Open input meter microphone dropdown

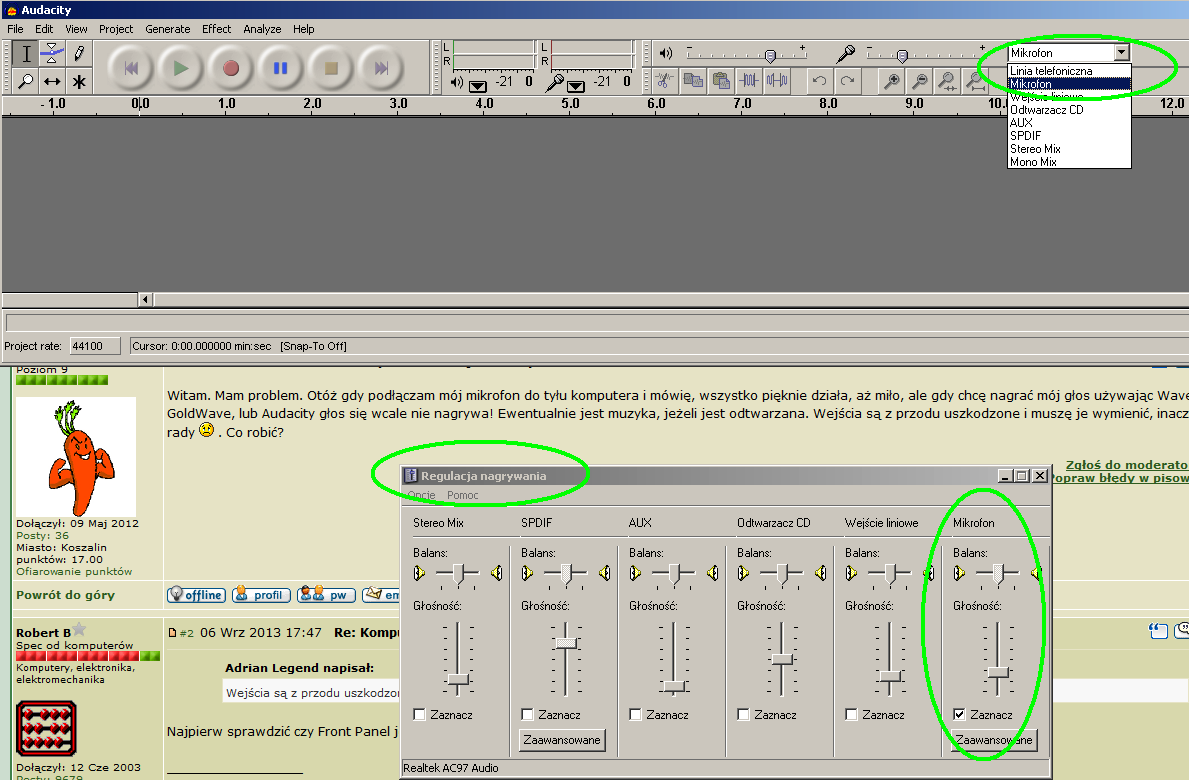pyautogui.click(x=576, y=85)
